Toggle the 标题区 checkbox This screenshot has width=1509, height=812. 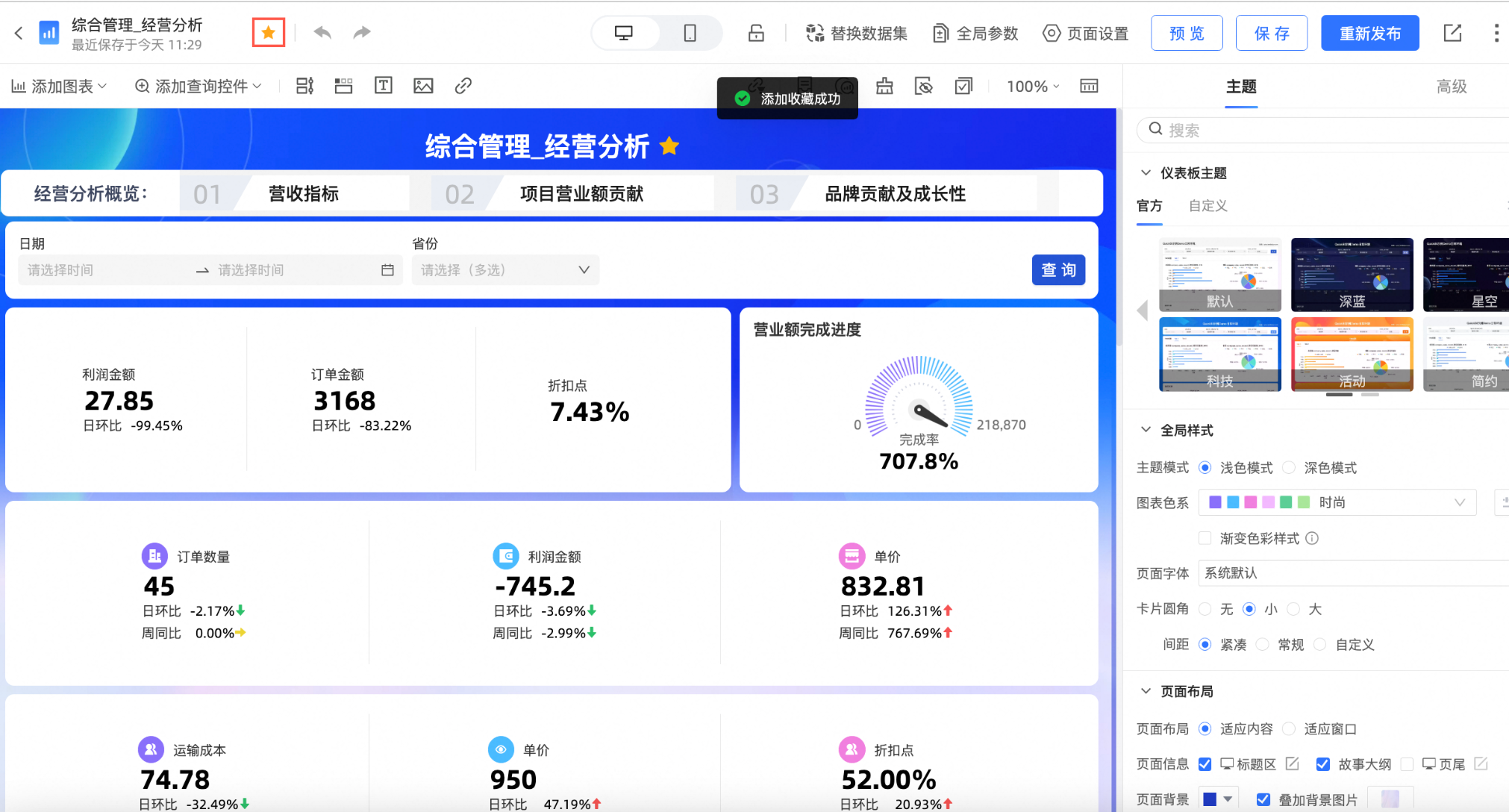click(1205, 764)
